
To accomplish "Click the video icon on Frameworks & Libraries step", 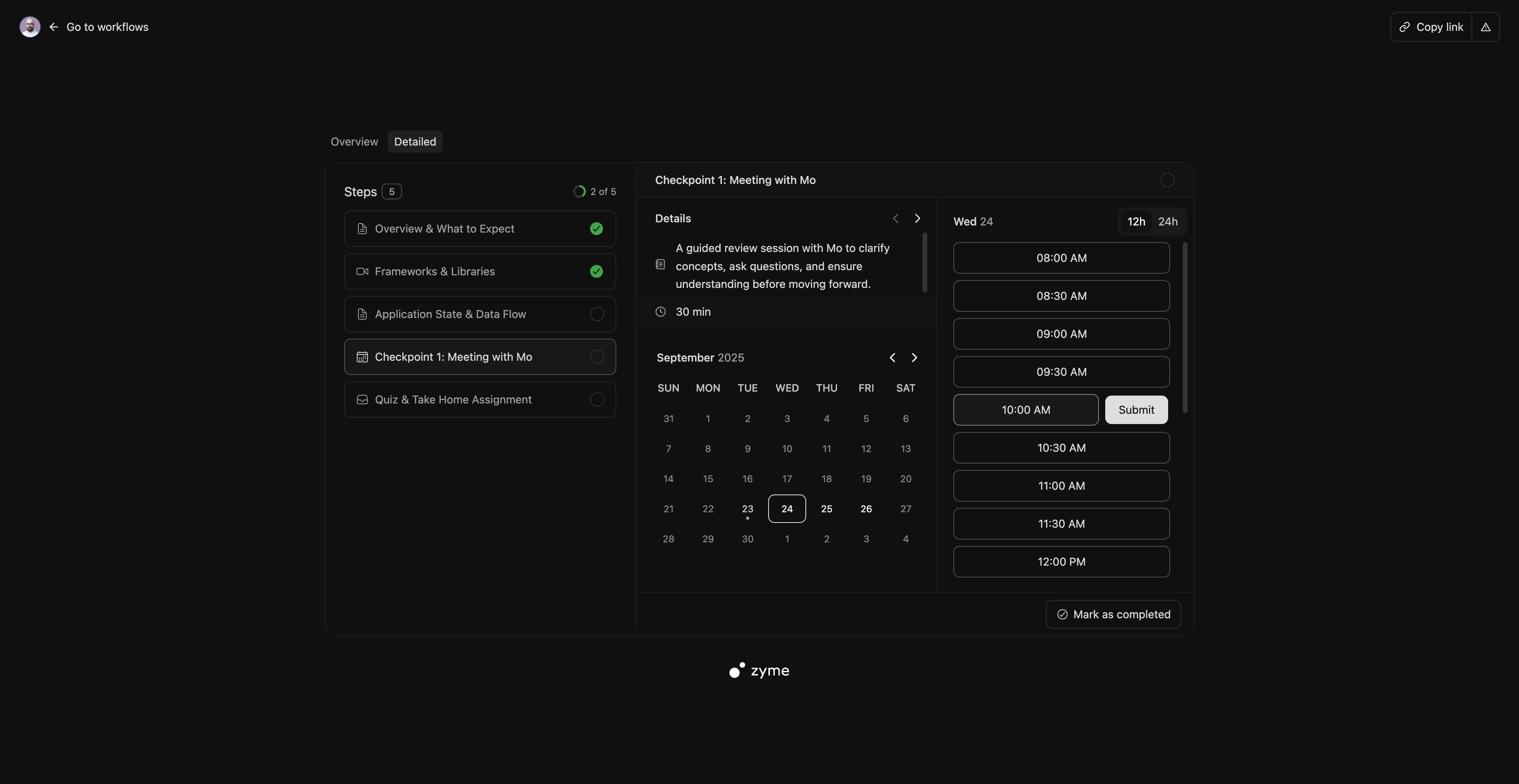I will click(x=362, y=272).
